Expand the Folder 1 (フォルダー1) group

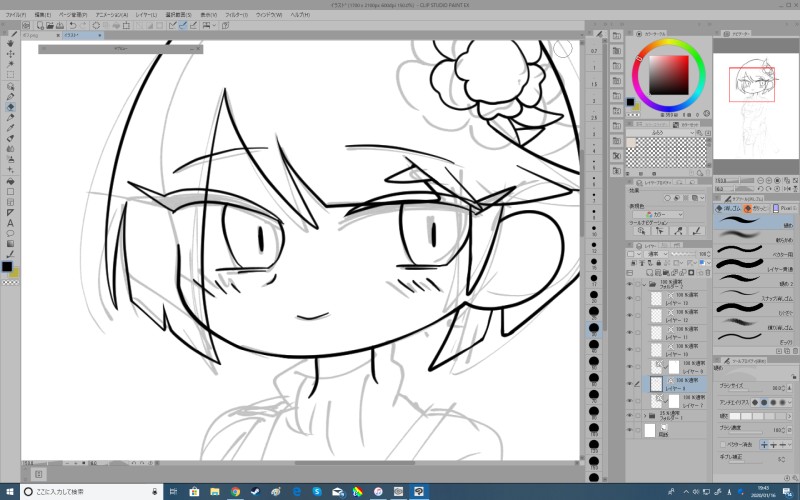644,416
